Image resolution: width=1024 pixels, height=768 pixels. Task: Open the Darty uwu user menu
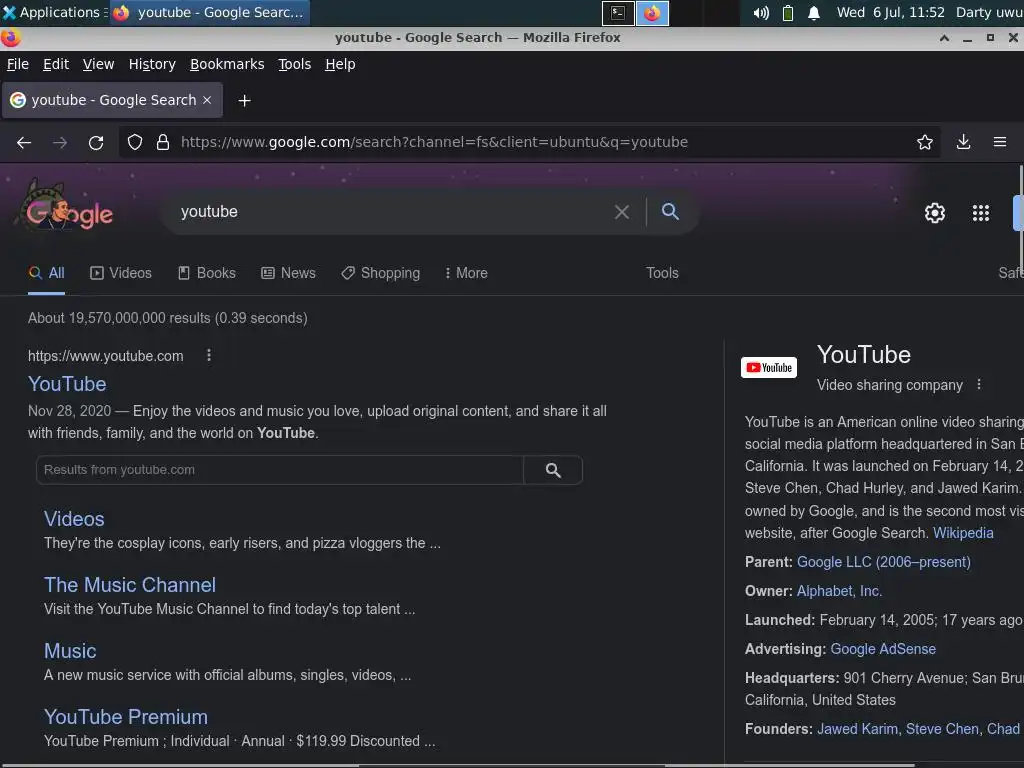pos(989,12)
